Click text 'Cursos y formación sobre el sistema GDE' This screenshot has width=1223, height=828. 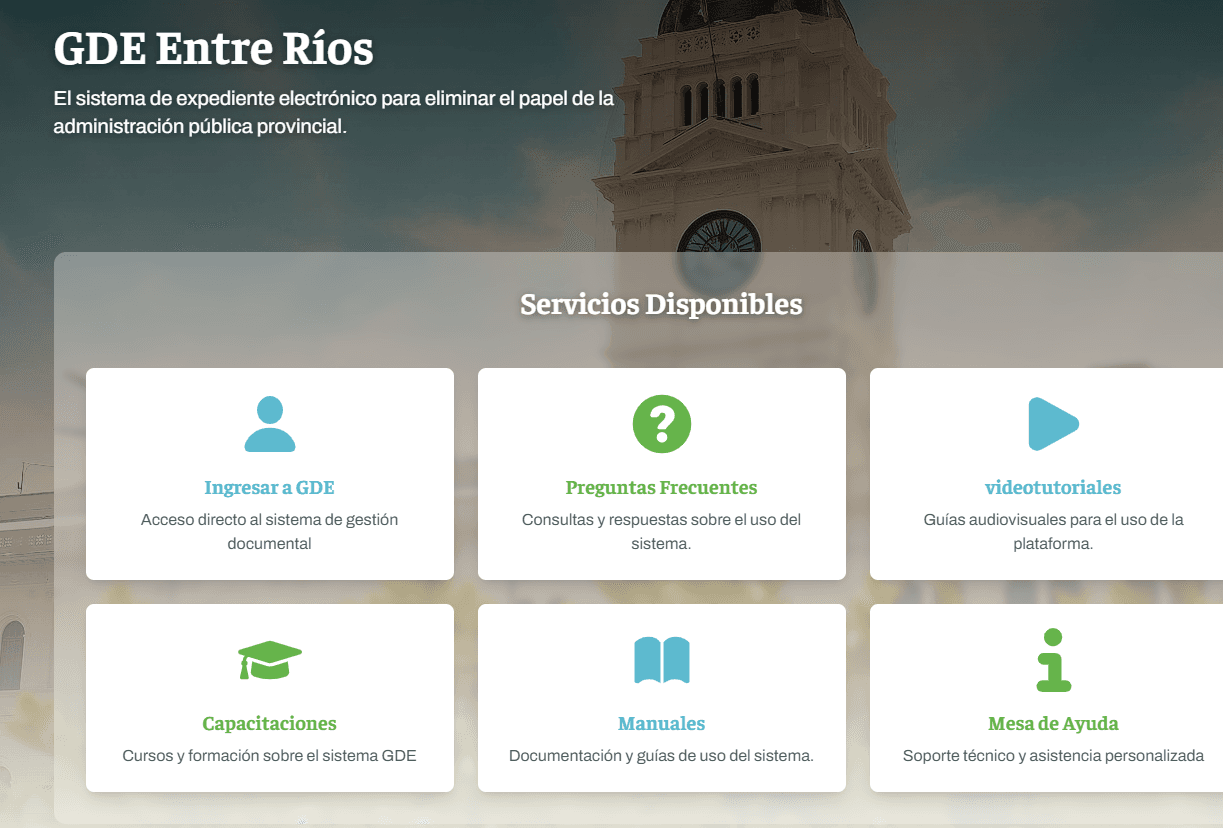pyautogui.click(x=270, y=756)
